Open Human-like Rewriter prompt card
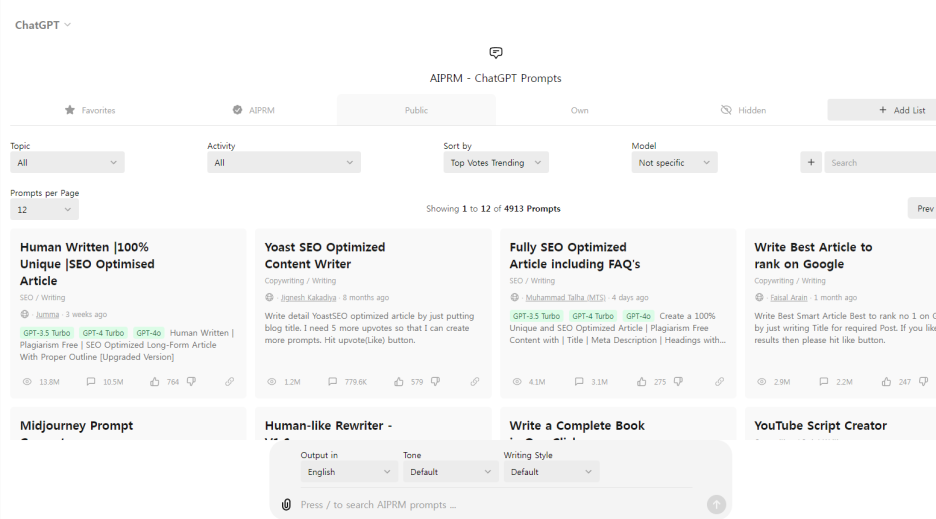This screenshot has height=519, width=936. [328, 426]
